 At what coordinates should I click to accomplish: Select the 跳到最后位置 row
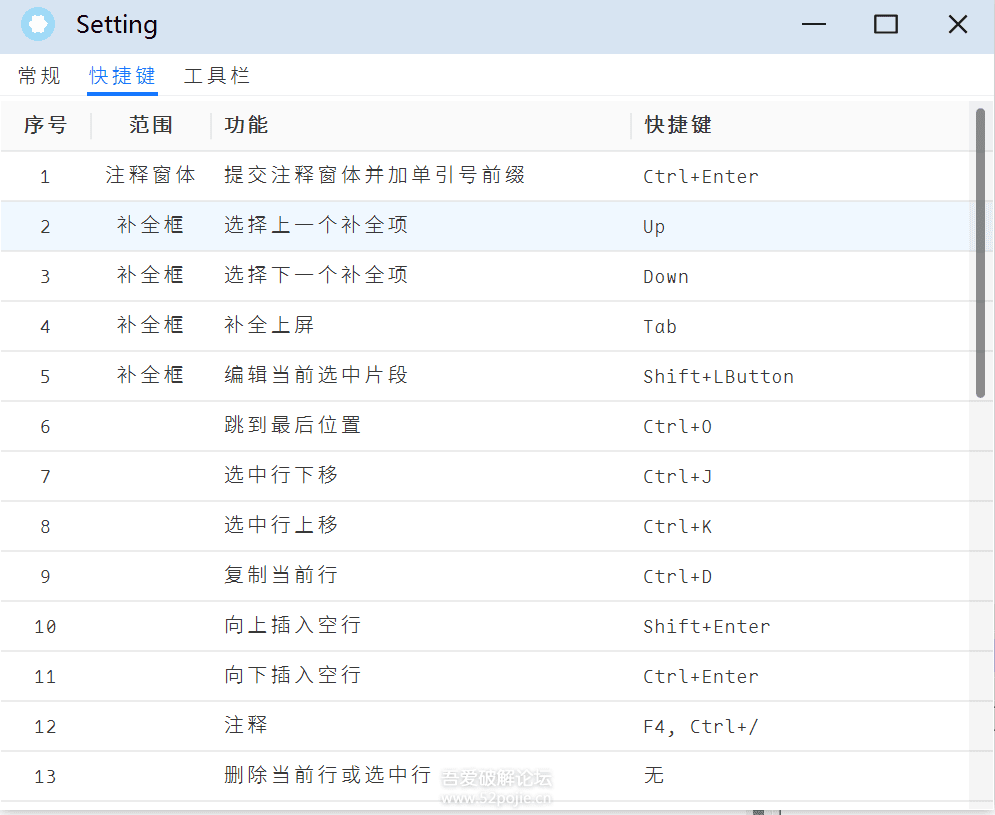292,426
